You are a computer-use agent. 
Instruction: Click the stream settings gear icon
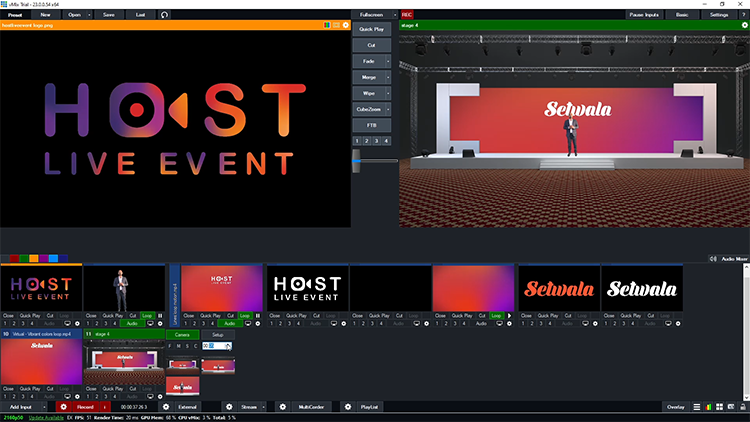pos(229,408)
